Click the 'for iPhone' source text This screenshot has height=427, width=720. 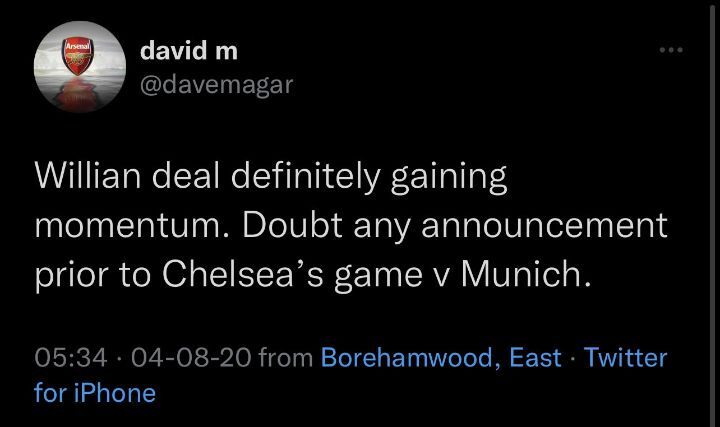pos(95,393)
